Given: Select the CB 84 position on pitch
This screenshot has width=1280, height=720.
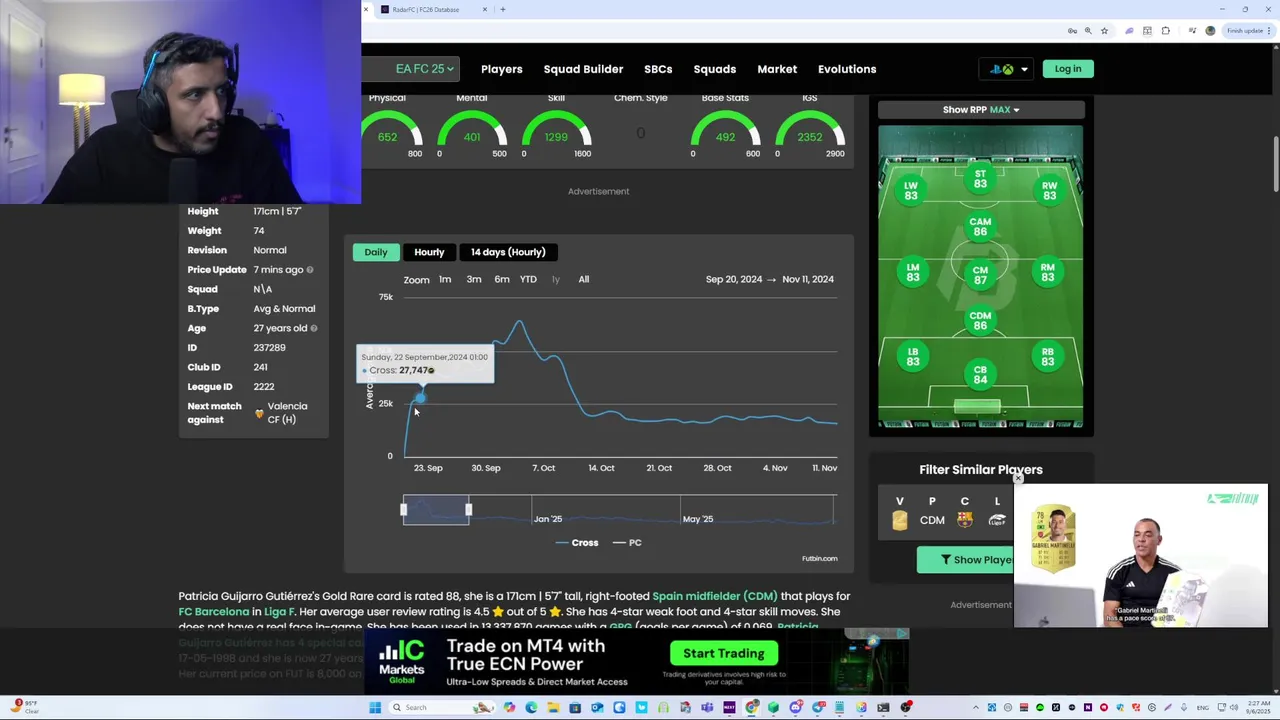Looking at the screenshot, I should pyautogui.click(x=980, y=375).
